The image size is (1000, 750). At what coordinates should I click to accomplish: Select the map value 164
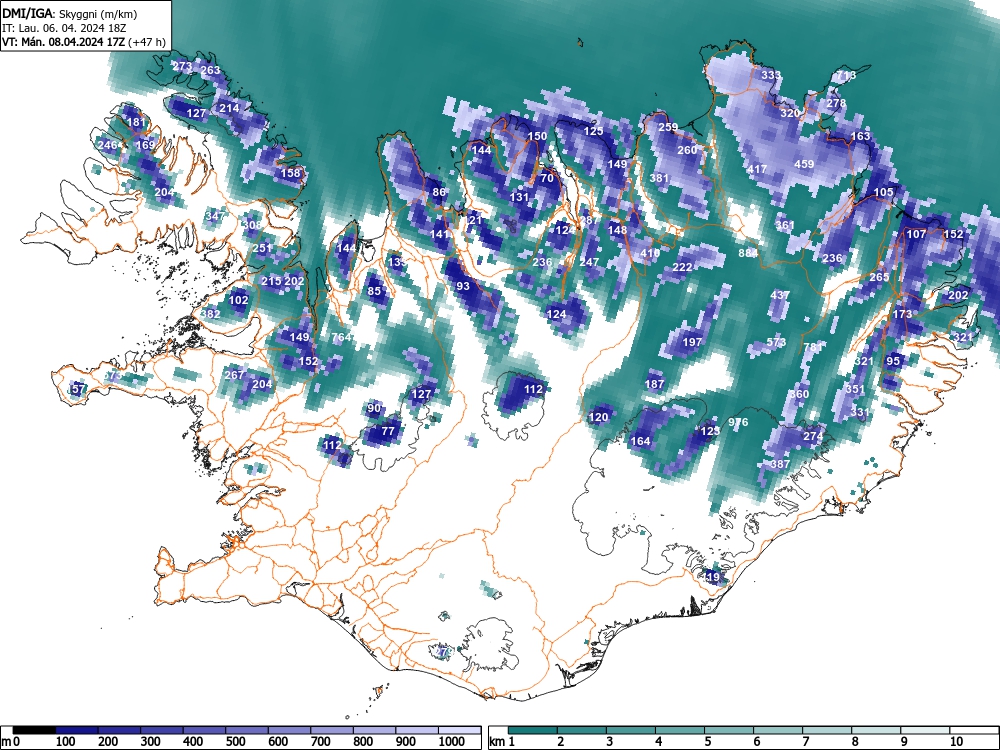click(640, 441)
